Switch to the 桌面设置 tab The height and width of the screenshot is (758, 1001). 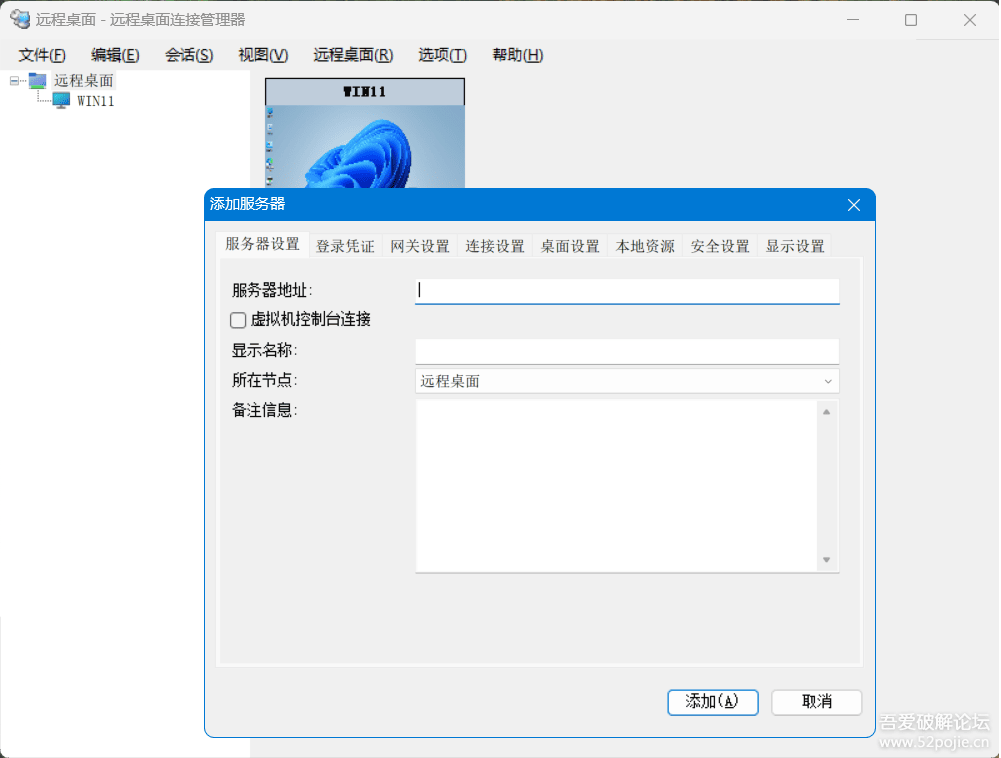[569, 244]
